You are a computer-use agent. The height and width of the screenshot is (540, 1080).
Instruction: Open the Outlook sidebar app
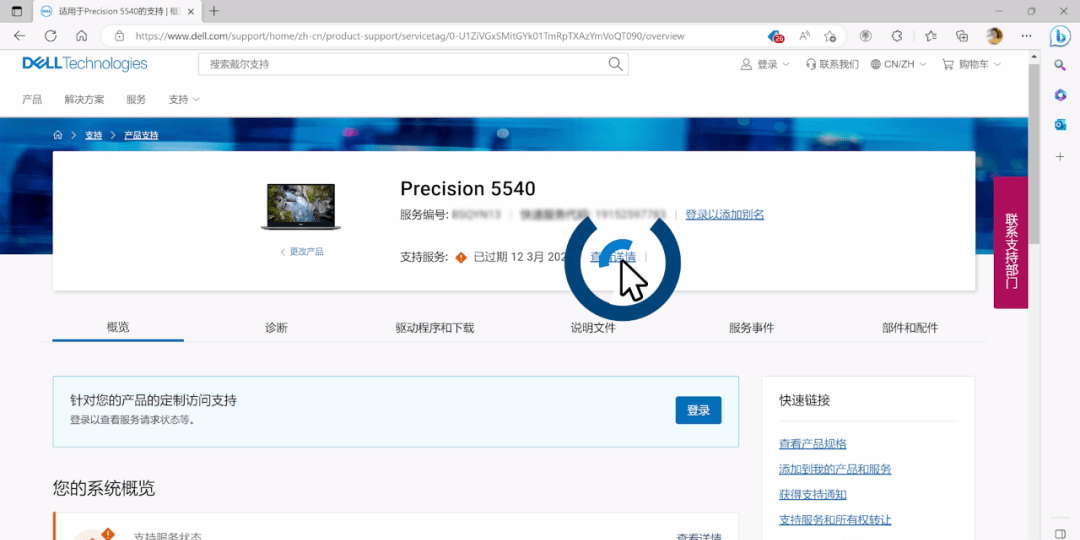1061,125
